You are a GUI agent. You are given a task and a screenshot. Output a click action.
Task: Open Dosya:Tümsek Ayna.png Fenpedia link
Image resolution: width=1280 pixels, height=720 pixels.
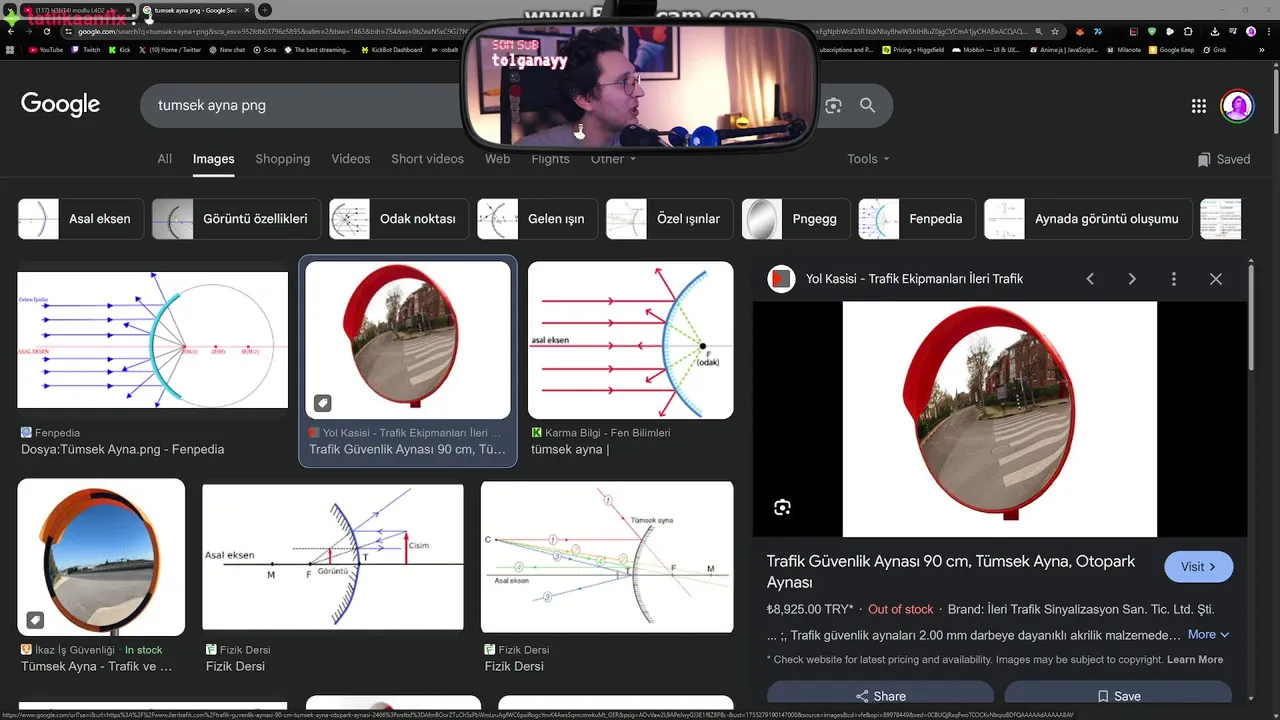122,450
